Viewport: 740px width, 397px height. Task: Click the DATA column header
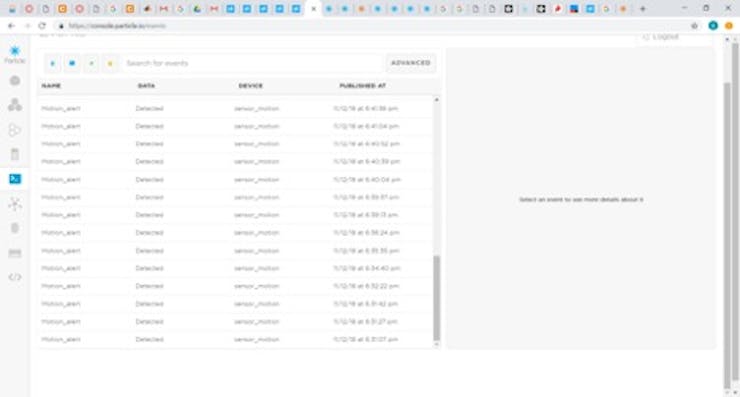(x=146, y=86)
